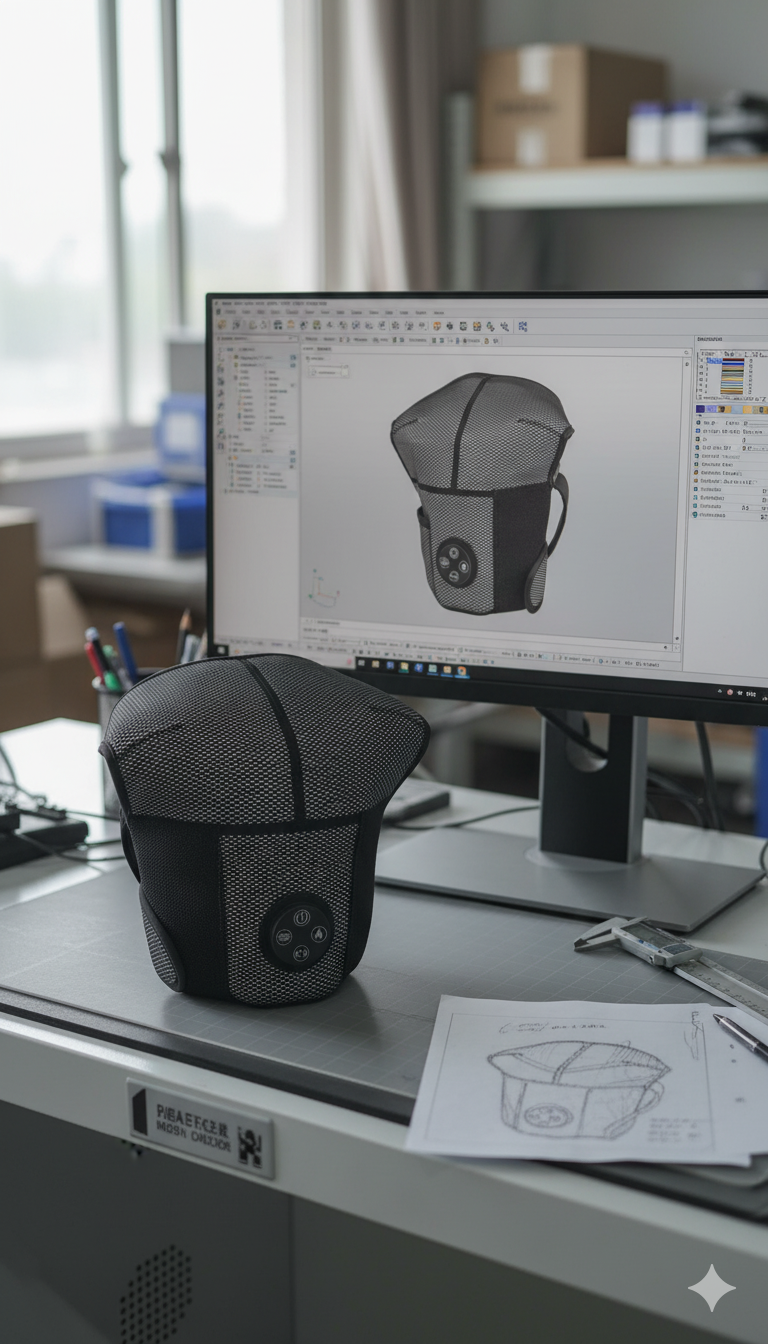The image size is (768, 1344).
Task: Click the Windows Start button
Action: point(360,661)
